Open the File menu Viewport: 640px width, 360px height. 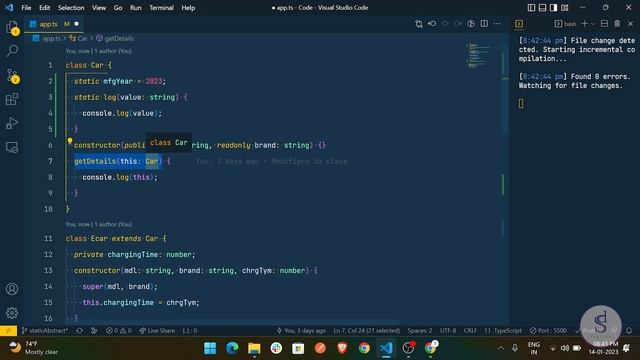click(26, 8)
